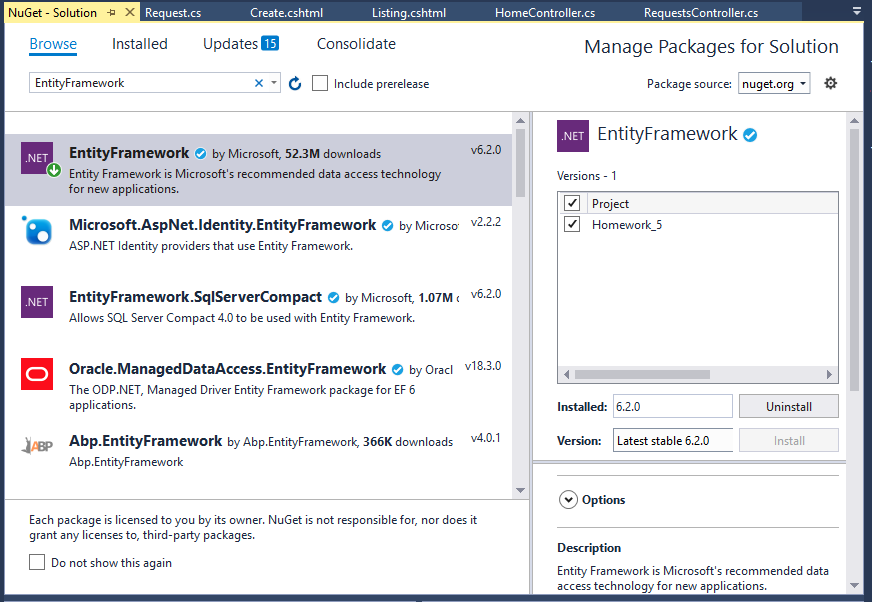
Task: Close the NuGet - Solution tab
Action: 130,12
